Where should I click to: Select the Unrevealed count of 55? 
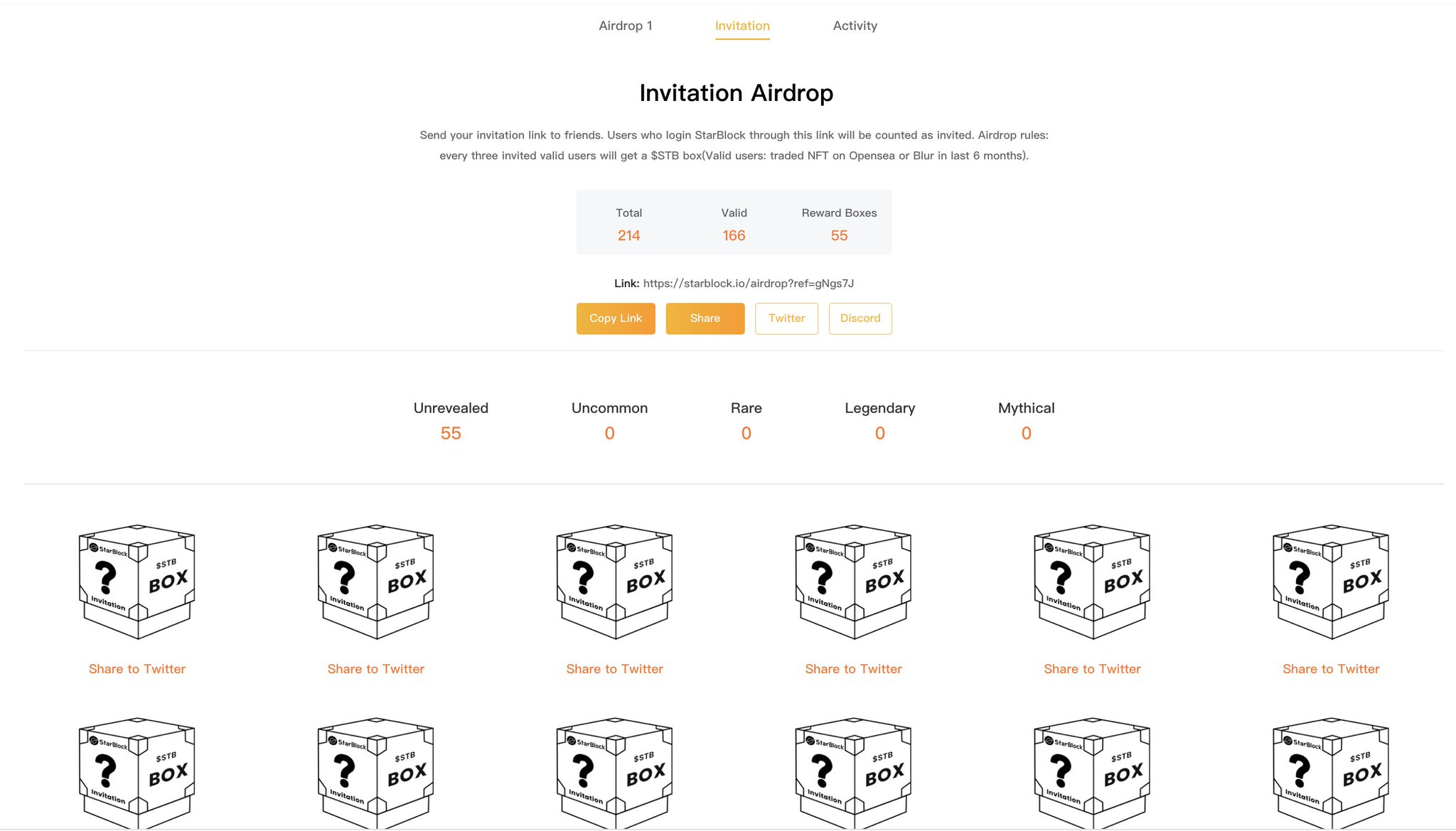tap(451, 433)
